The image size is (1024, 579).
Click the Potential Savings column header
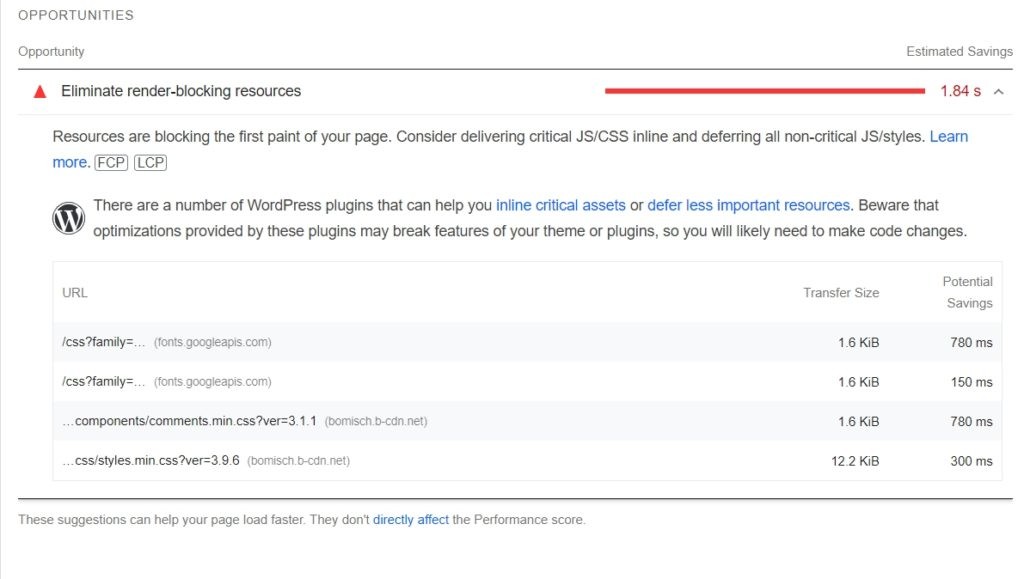coord(967,292)
